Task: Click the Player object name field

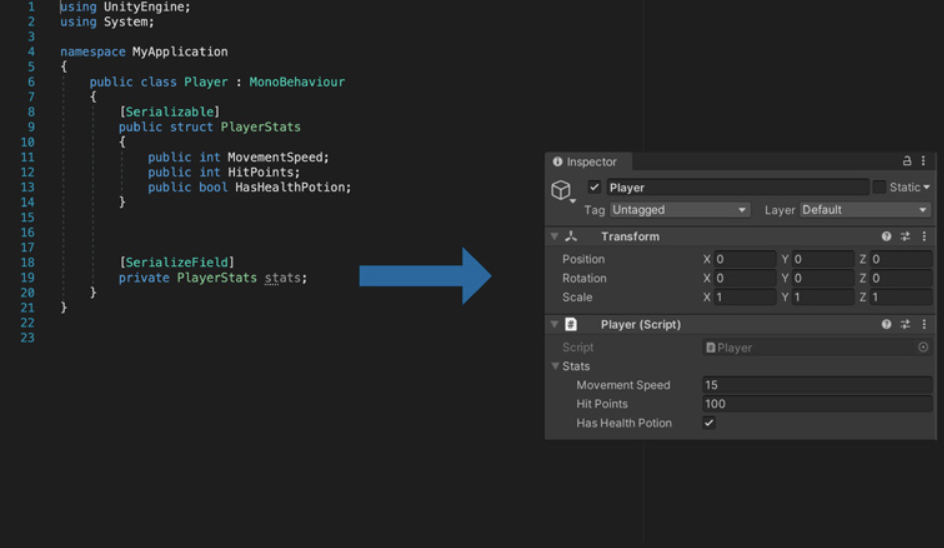Action: (x=736, y=187)
